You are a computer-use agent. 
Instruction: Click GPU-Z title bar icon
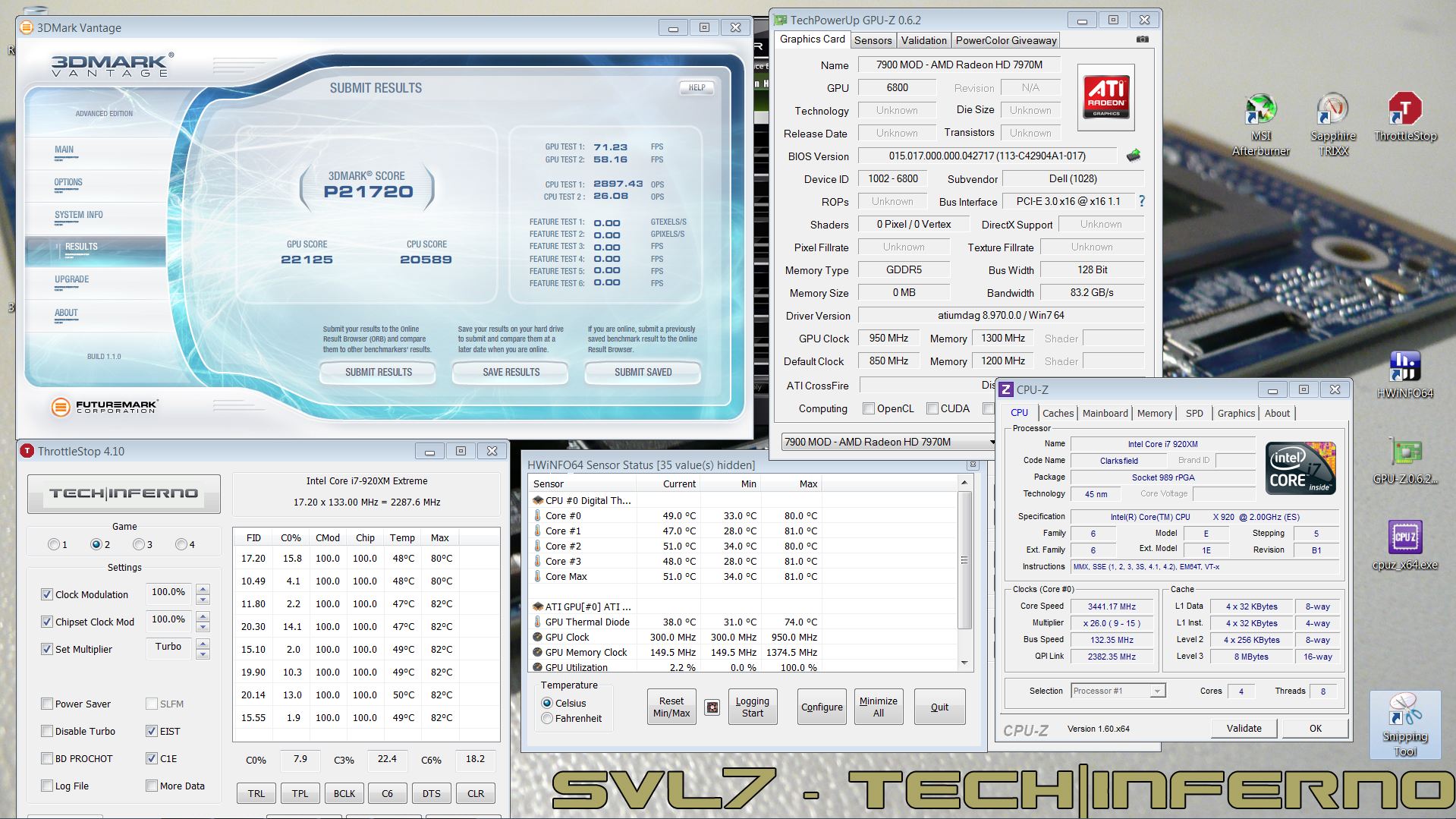781,20
